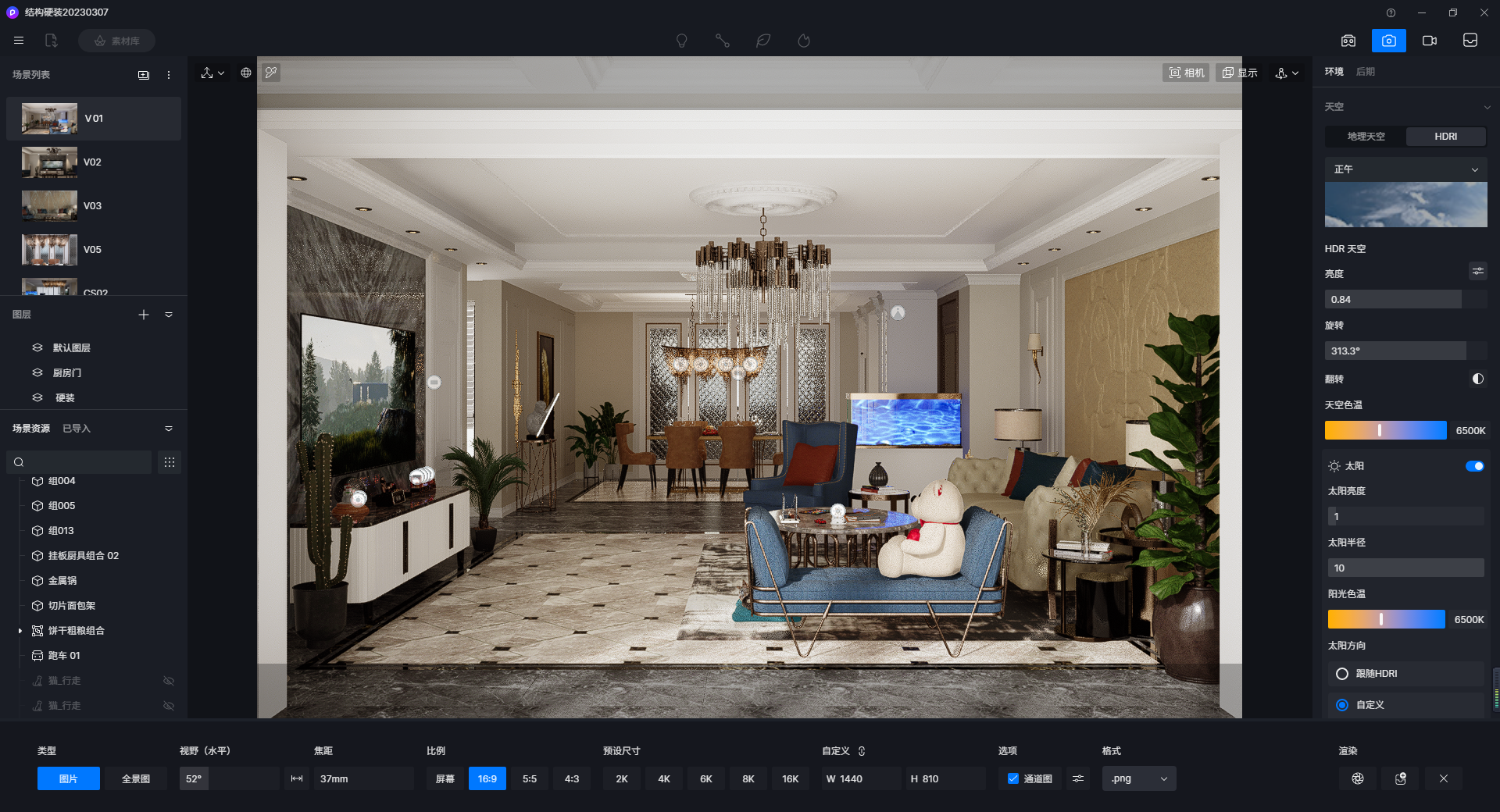
Task: Click the aperture render start icon
Action: [x=1358, y=779]
